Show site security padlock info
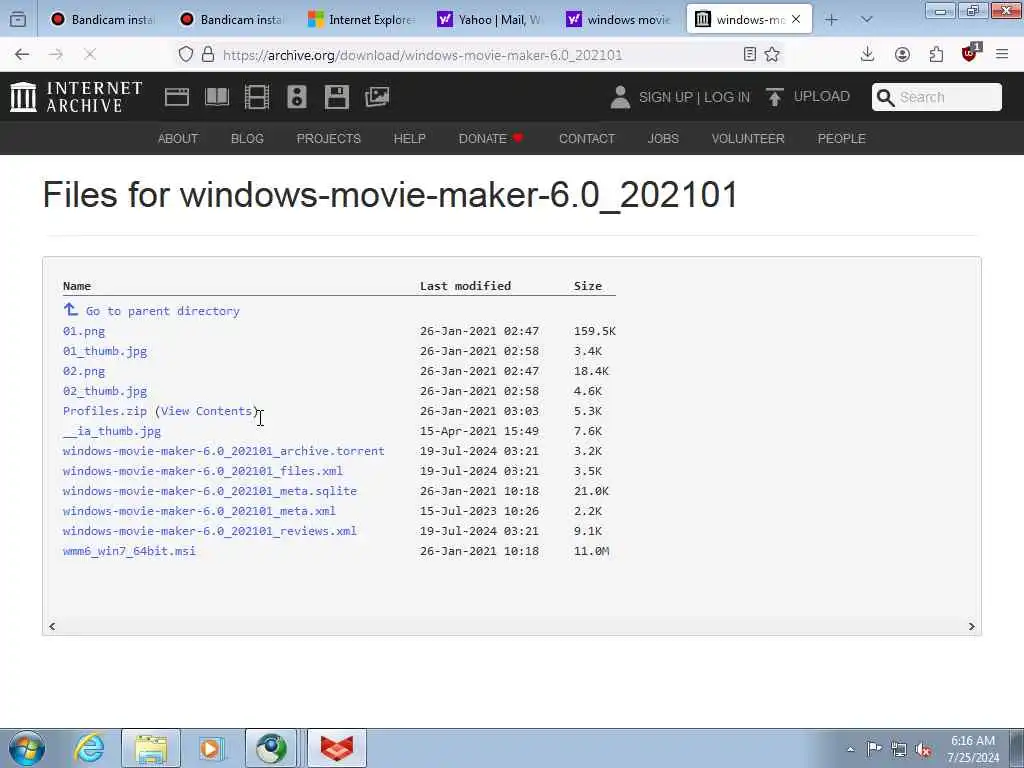The image size is (1024, 768). point(208,55)
